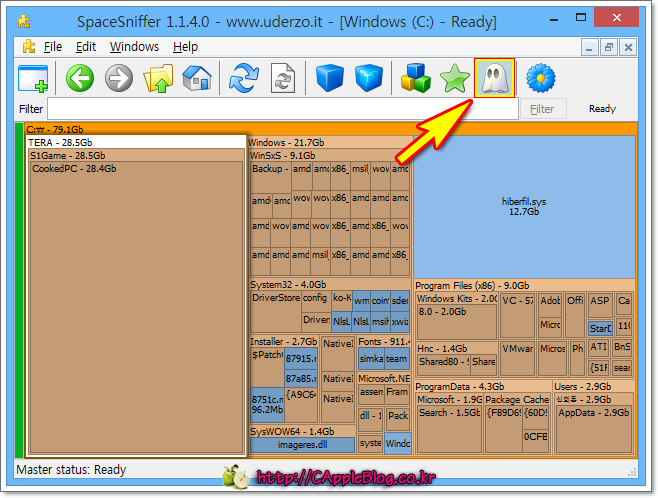Click the blue flower Donate icon

540,78
